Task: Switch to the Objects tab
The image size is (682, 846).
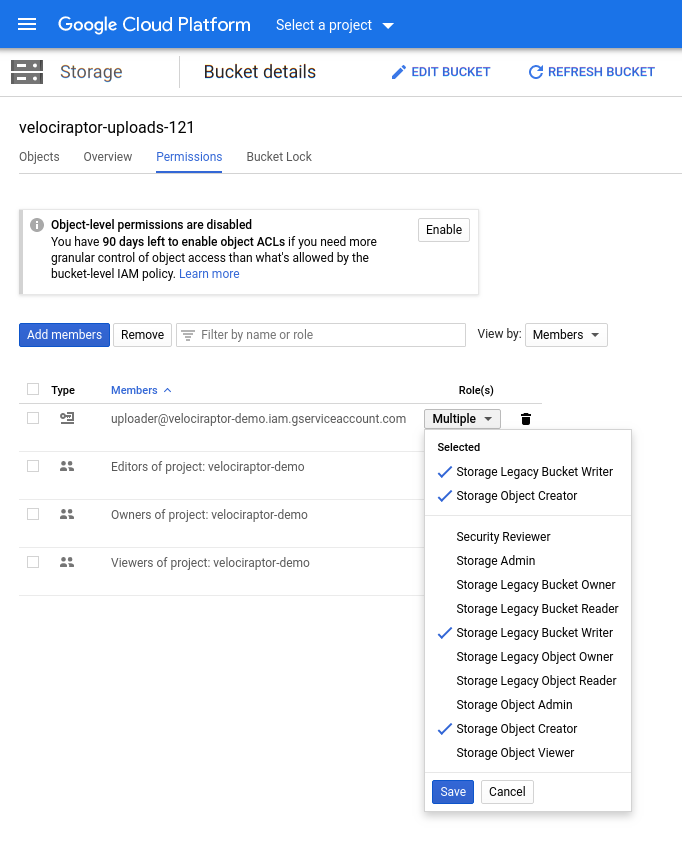Action: [x=39, y=157]
